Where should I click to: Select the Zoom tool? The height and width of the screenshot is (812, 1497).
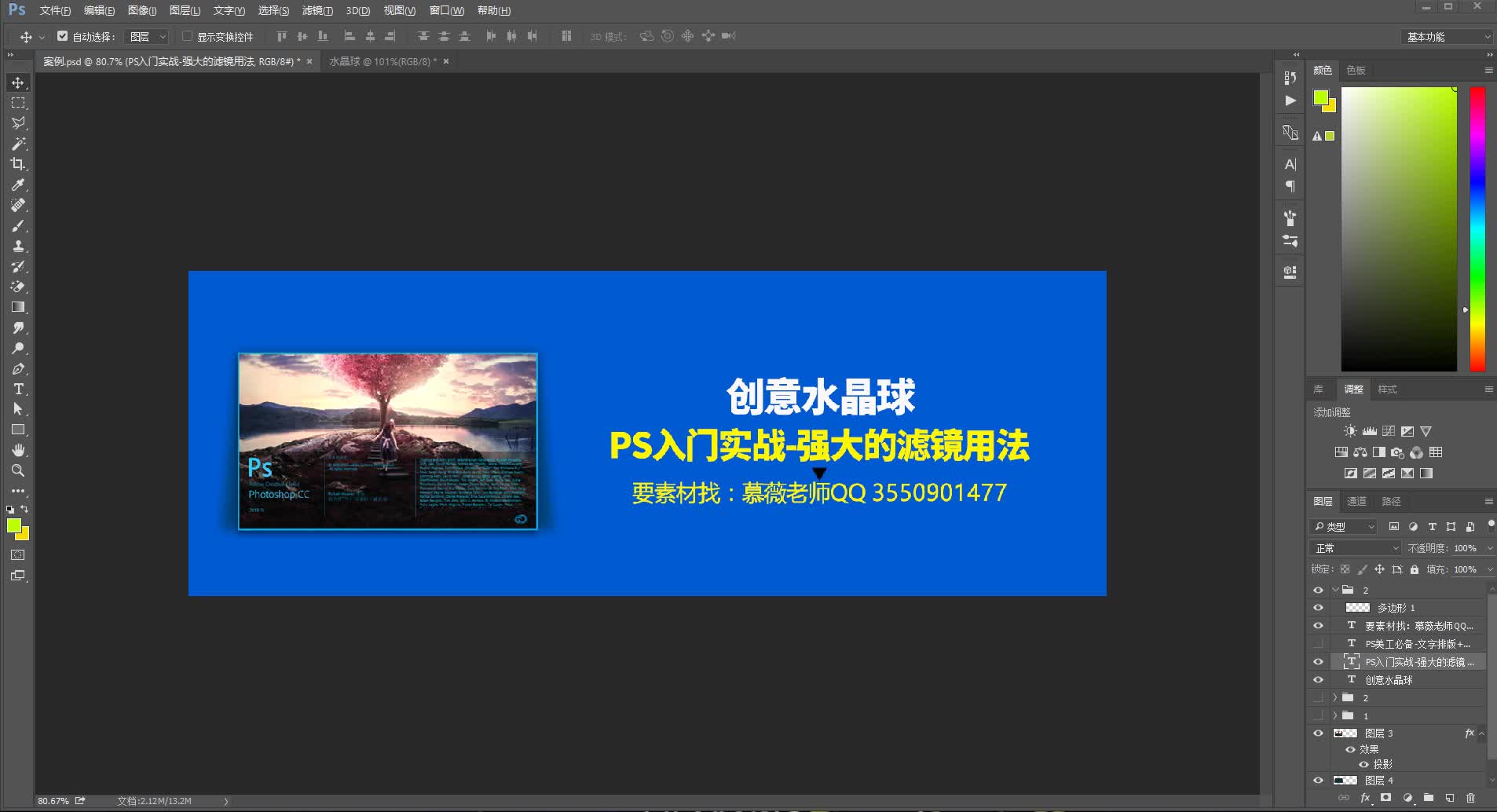pyautogui.click(x=18, y=470)
